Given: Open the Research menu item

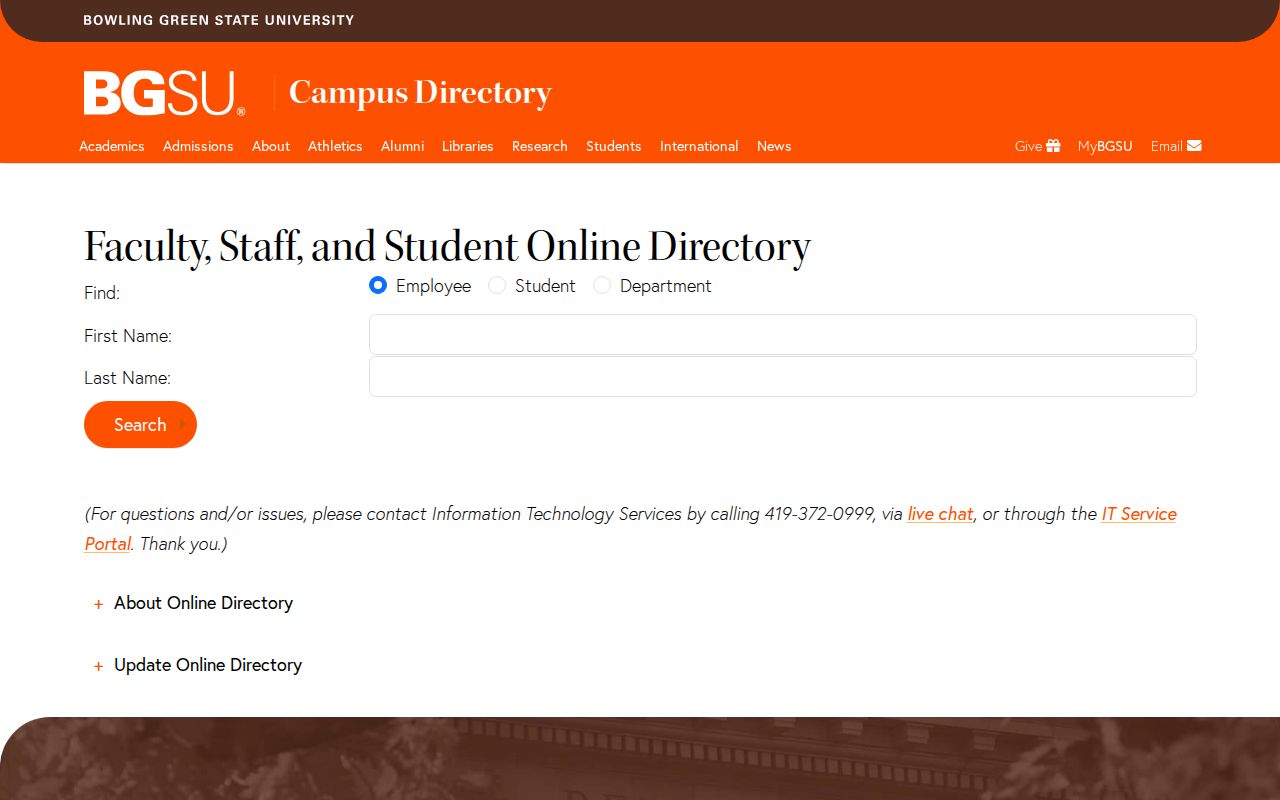Looking at the screenshot, I should click(540, 146).
